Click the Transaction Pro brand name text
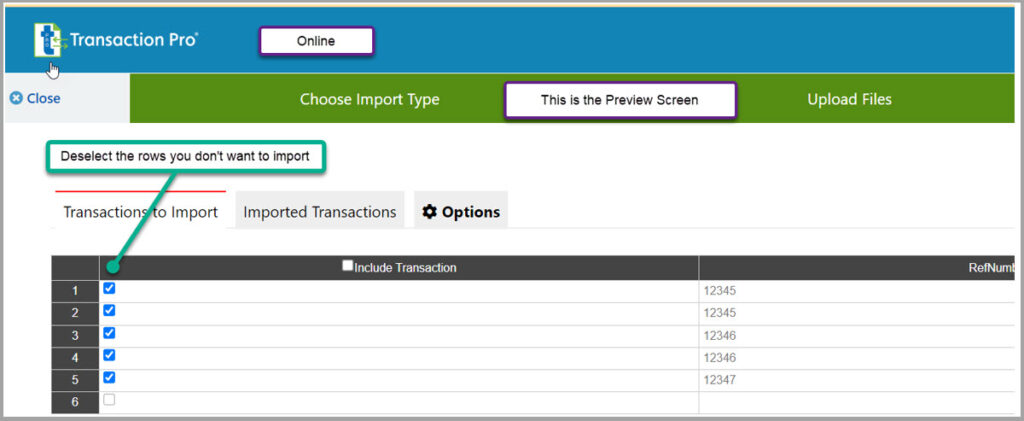Screen dimensions: 1024x421 click(x=133, y=40)
